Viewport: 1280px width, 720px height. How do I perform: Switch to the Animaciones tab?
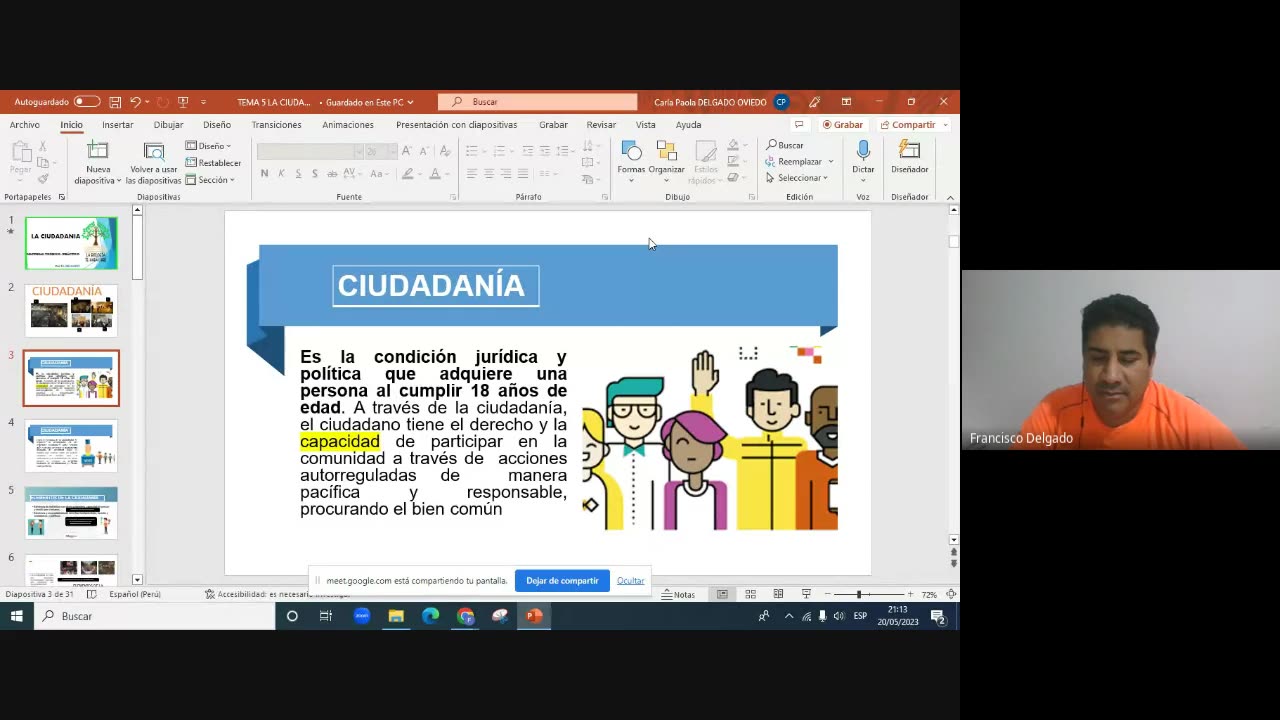coord(348,125)
